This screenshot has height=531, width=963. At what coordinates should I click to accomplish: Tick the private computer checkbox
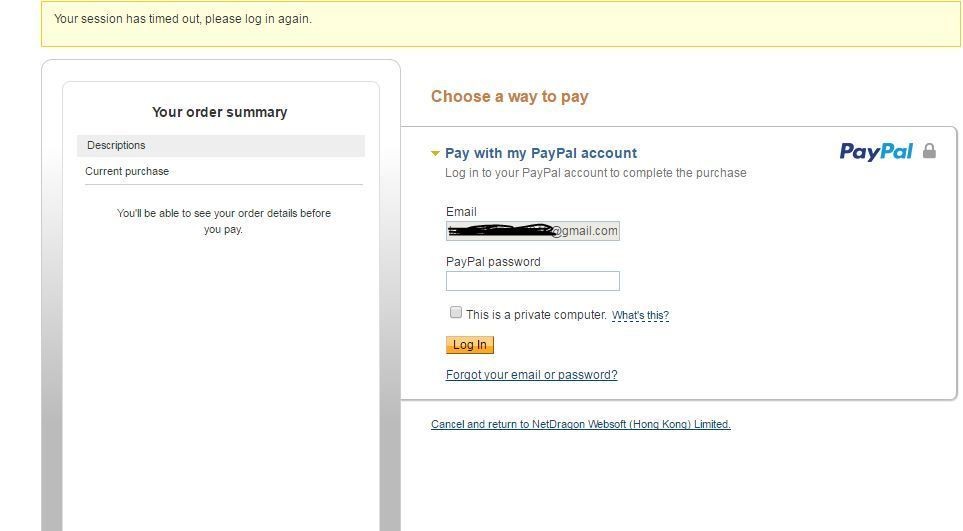[x=456, y=313]
